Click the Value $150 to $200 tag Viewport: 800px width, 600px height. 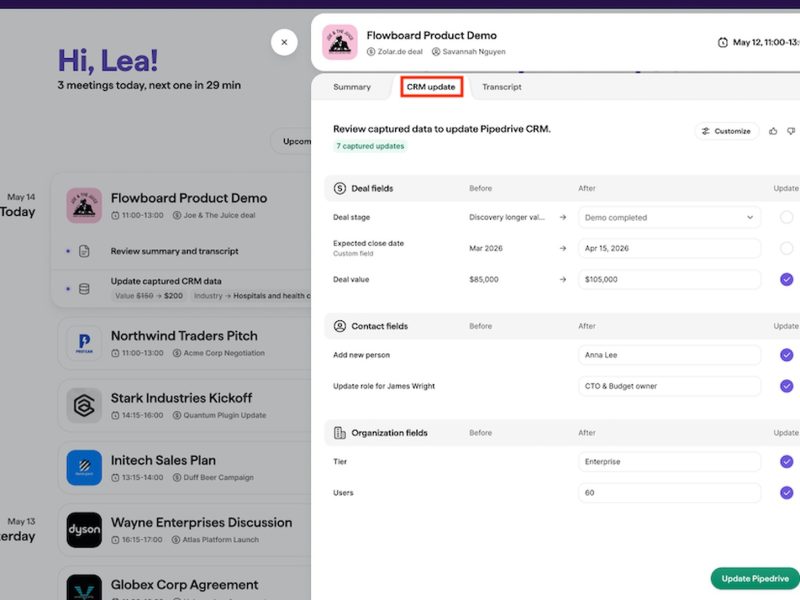click(x=148, y=296)
